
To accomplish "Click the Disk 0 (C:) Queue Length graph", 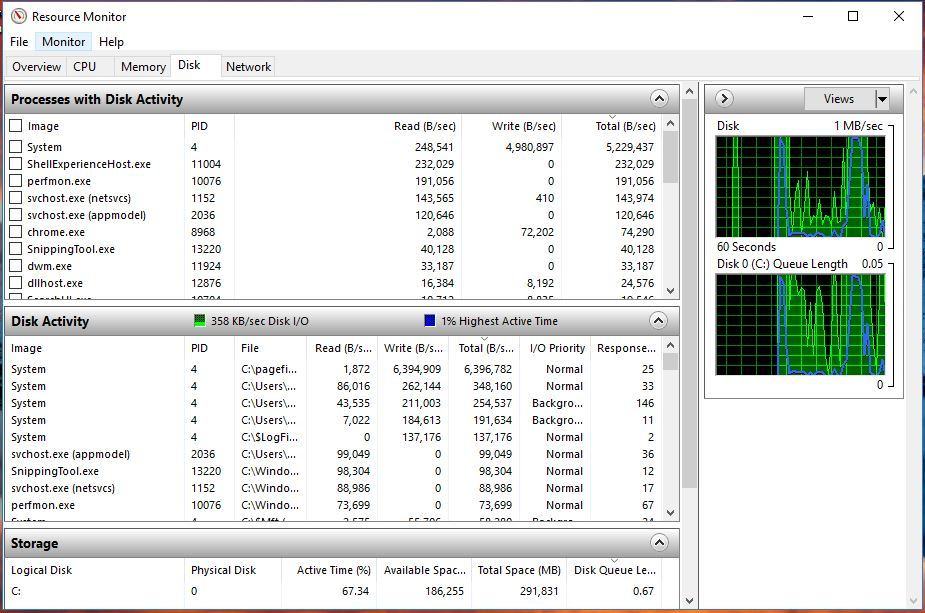I will pos(801,324).
